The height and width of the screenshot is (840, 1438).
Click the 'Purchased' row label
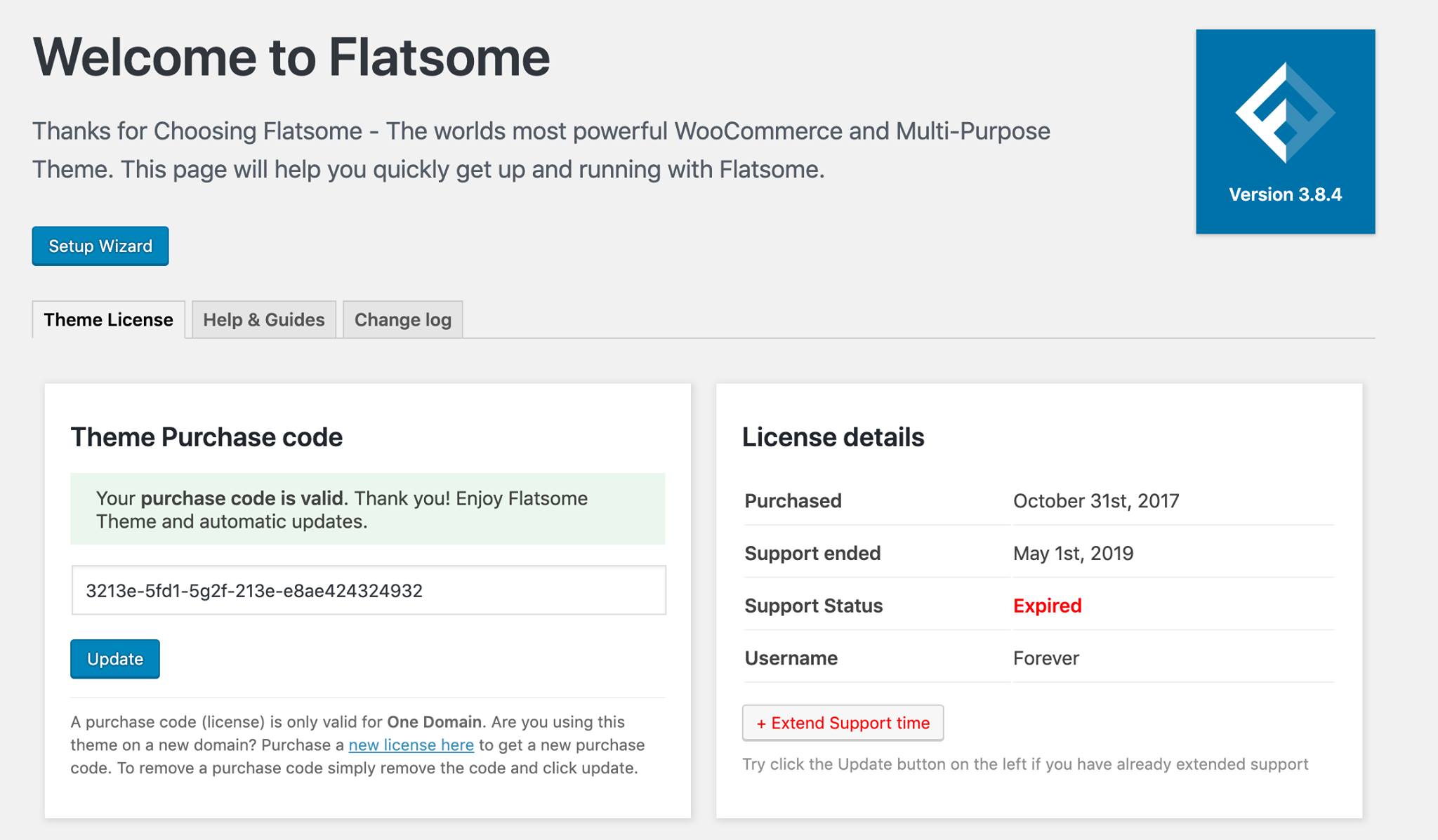[793, 500]
